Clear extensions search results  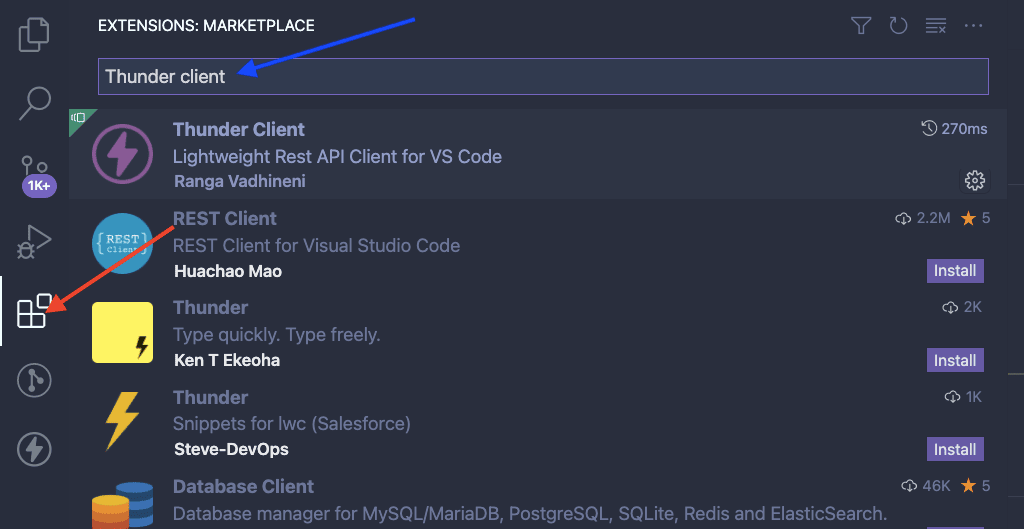point(936,26)
